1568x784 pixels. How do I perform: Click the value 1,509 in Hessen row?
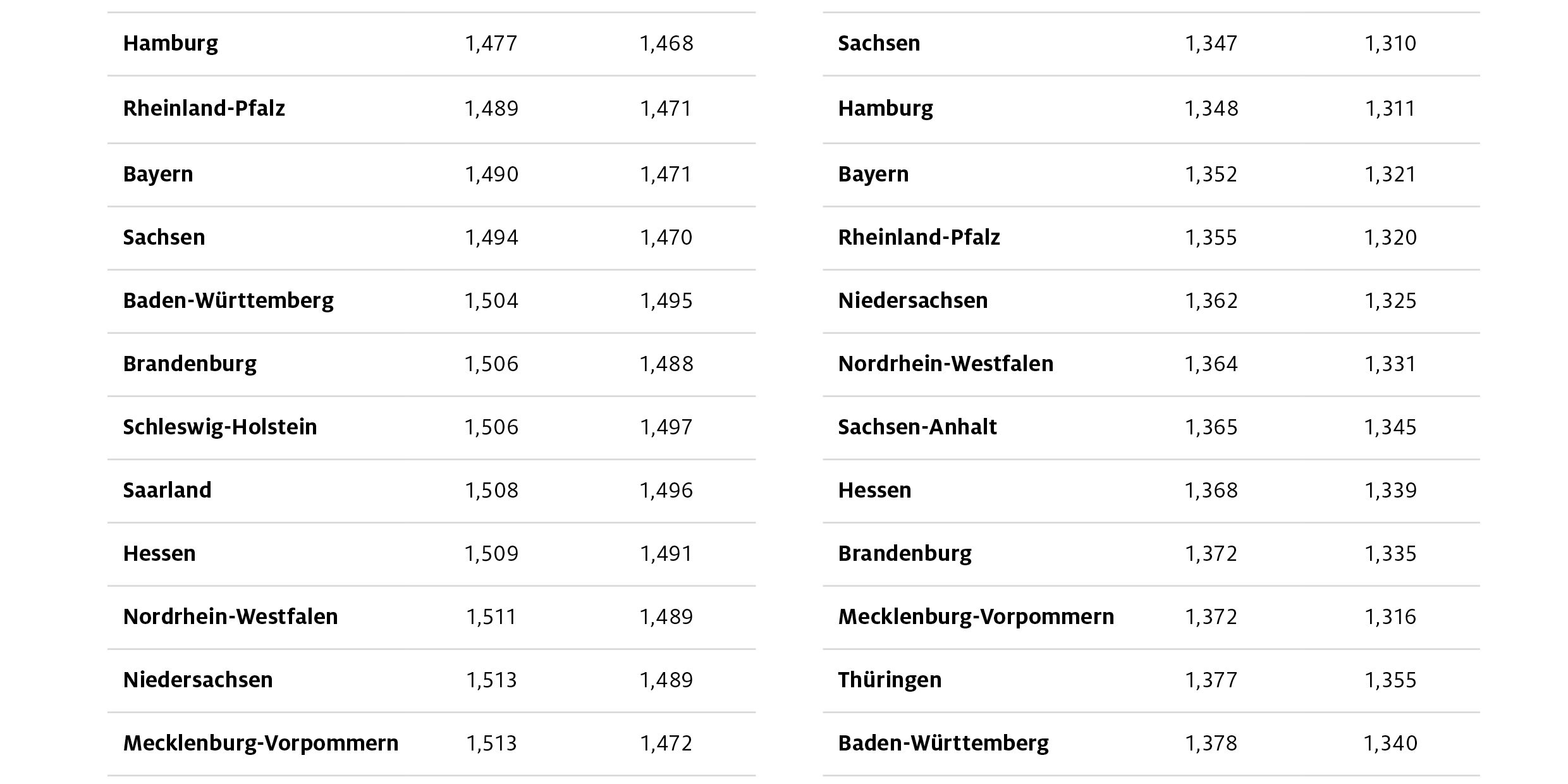tap(491, 554)
